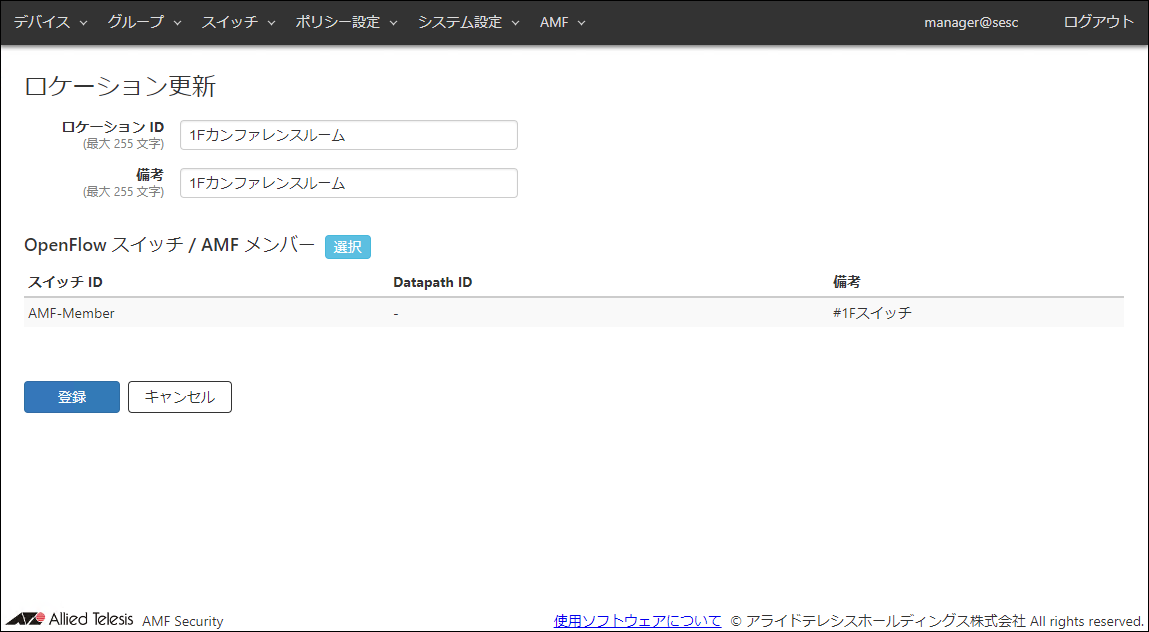1149x632 pixels.
Task: Expand the AMF dropdown in the top bar
Action: [x=562, y=22]
